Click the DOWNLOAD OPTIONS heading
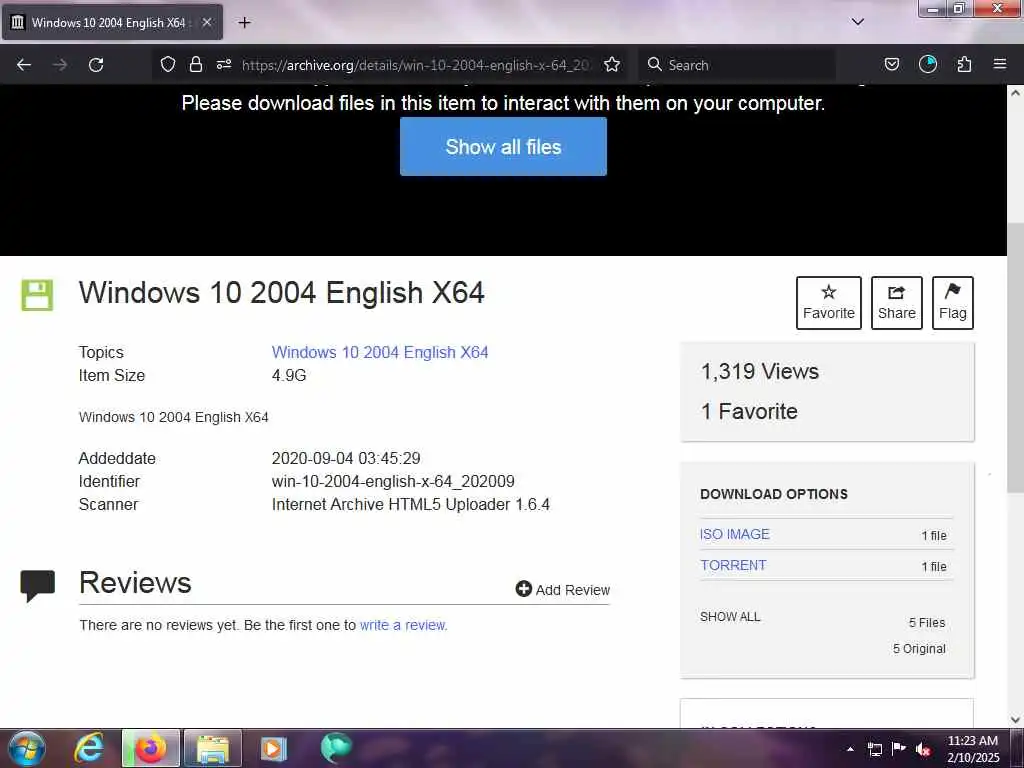Image resolution: width=1024 pixels, height=768 pixels. [x=774, y=494]
